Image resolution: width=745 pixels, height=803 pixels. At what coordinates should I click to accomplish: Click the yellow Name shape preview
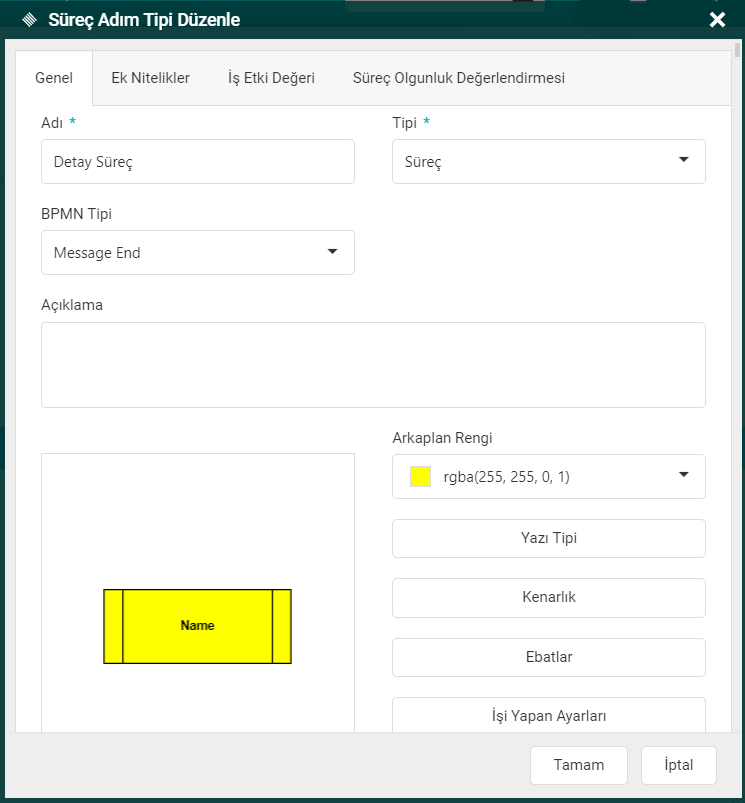[197, 626]
